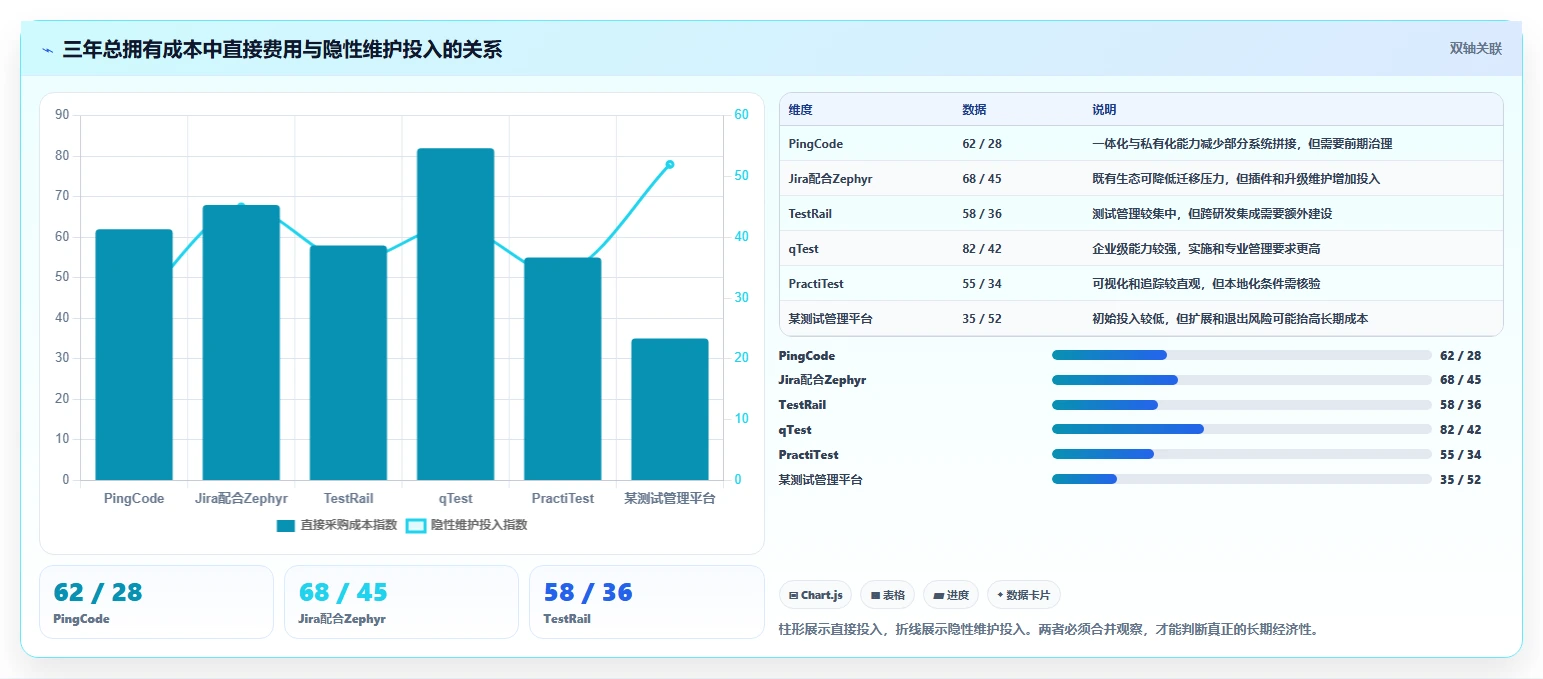The height and width of the screenshot is (679, 1543).
Task: Click the PractiTest bar in the chart
Action: click(x=562, y=369)
